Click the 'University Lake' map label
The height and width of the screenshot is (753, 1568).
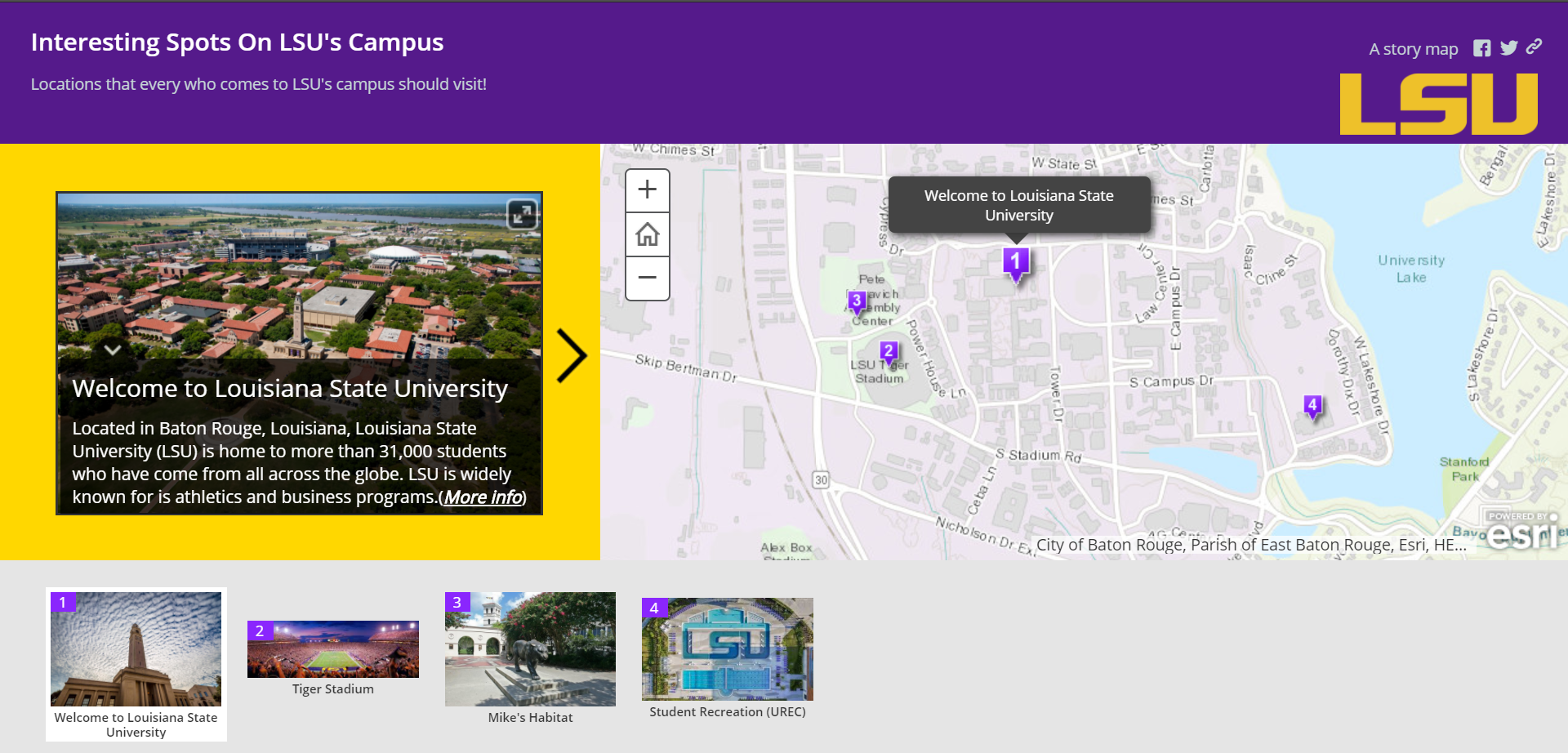pos(1411,269)
